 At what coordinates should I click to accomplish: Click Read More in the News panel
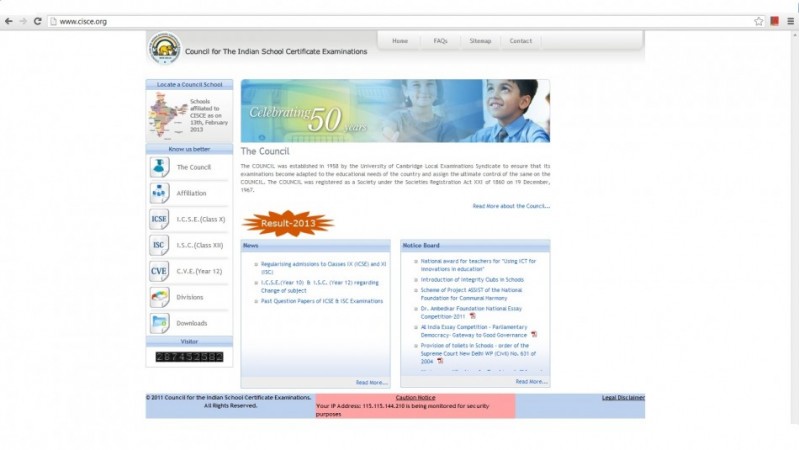[x=371, y=382]
